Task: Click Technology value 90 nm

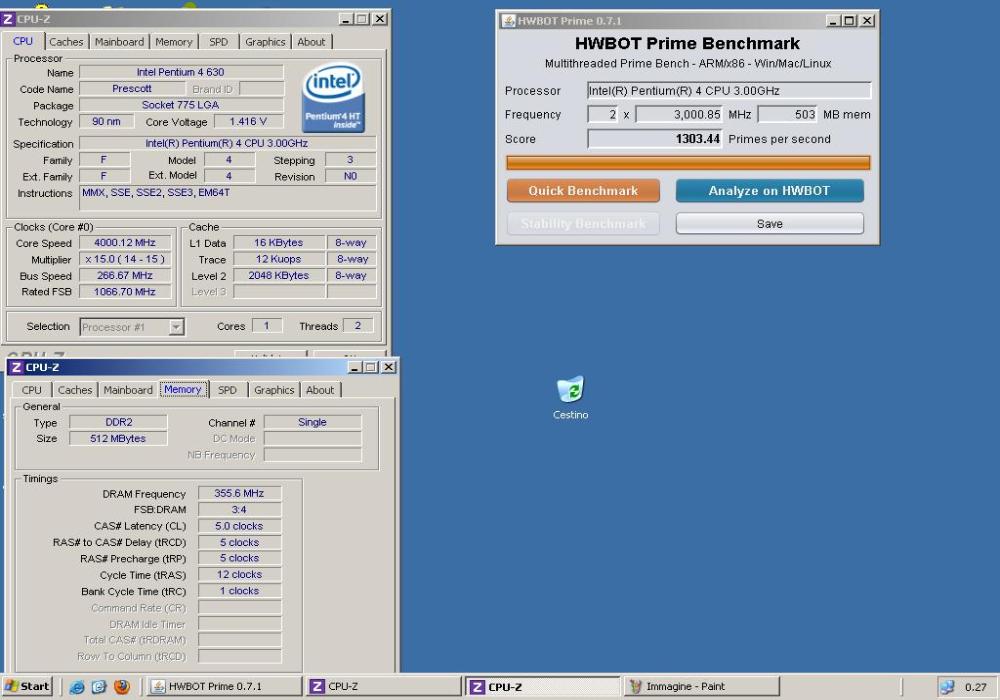Action: (x=107, y=121)
